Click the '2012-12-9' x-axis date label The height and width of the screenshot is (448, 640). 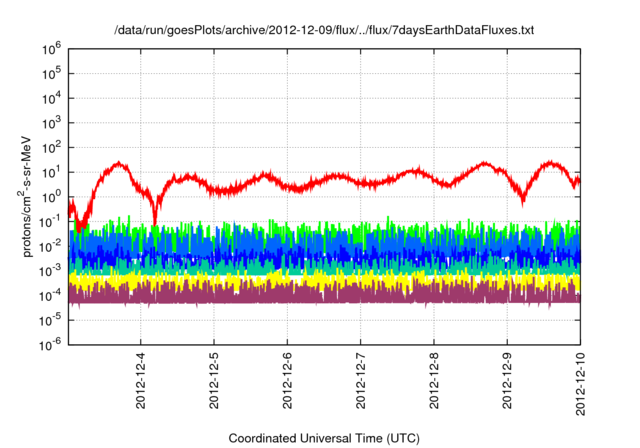click(507, 381)
